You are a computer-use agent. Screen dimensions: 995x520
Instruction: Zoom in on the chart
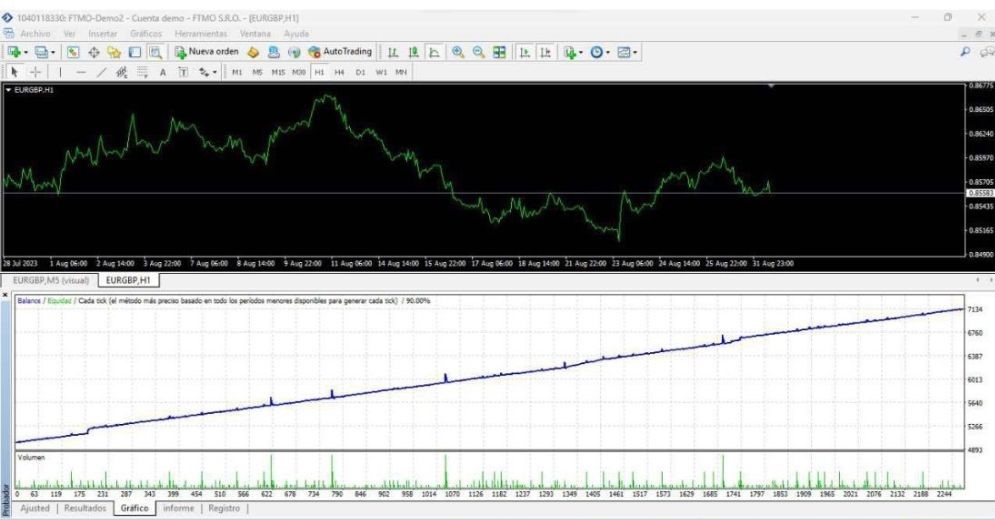457,52
